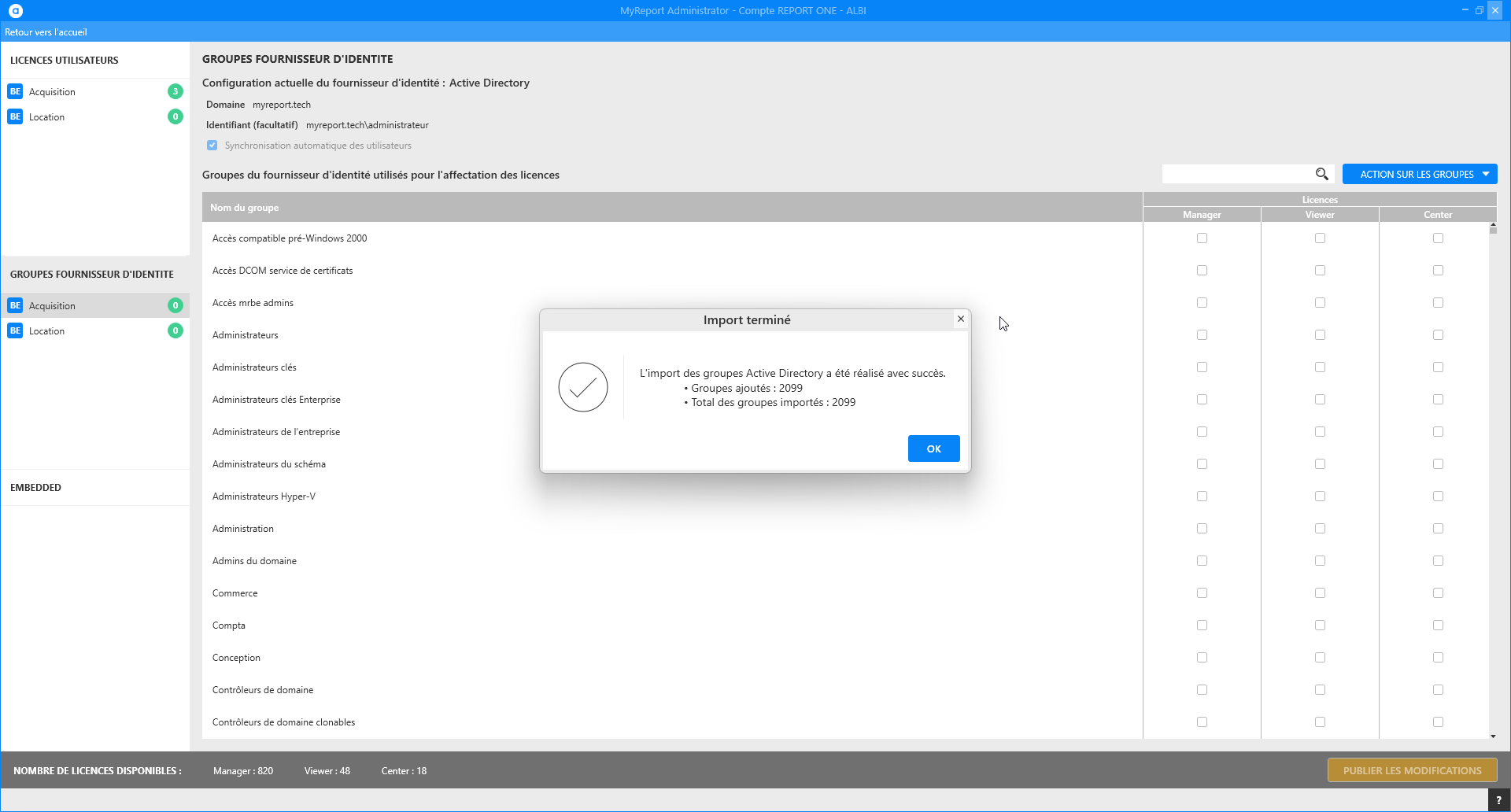Close the Import terminé dialog with X
1511x812 pixels.
(x=961, y=319)
